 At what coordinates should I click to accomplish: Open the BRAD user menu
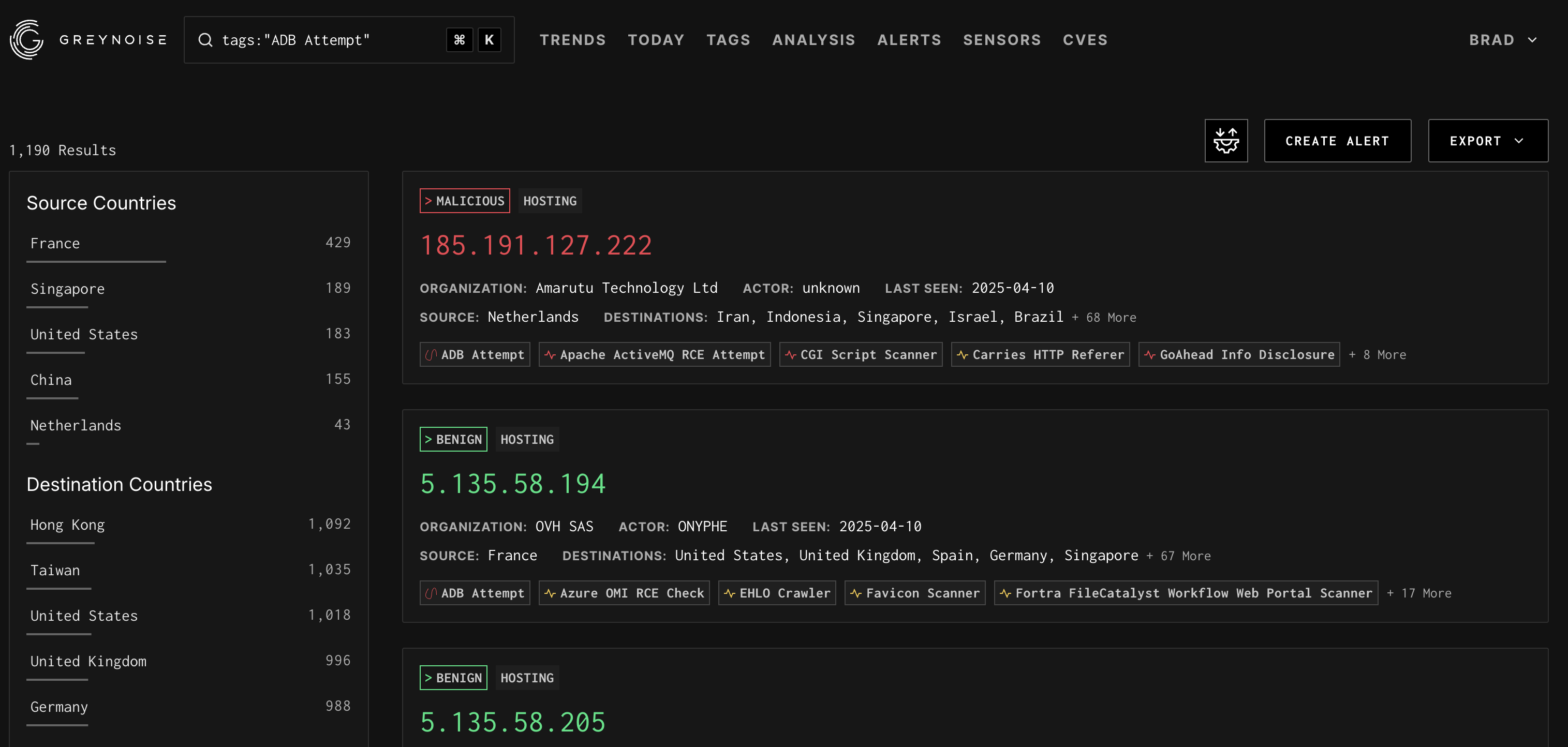click(x=1502, y=40)
